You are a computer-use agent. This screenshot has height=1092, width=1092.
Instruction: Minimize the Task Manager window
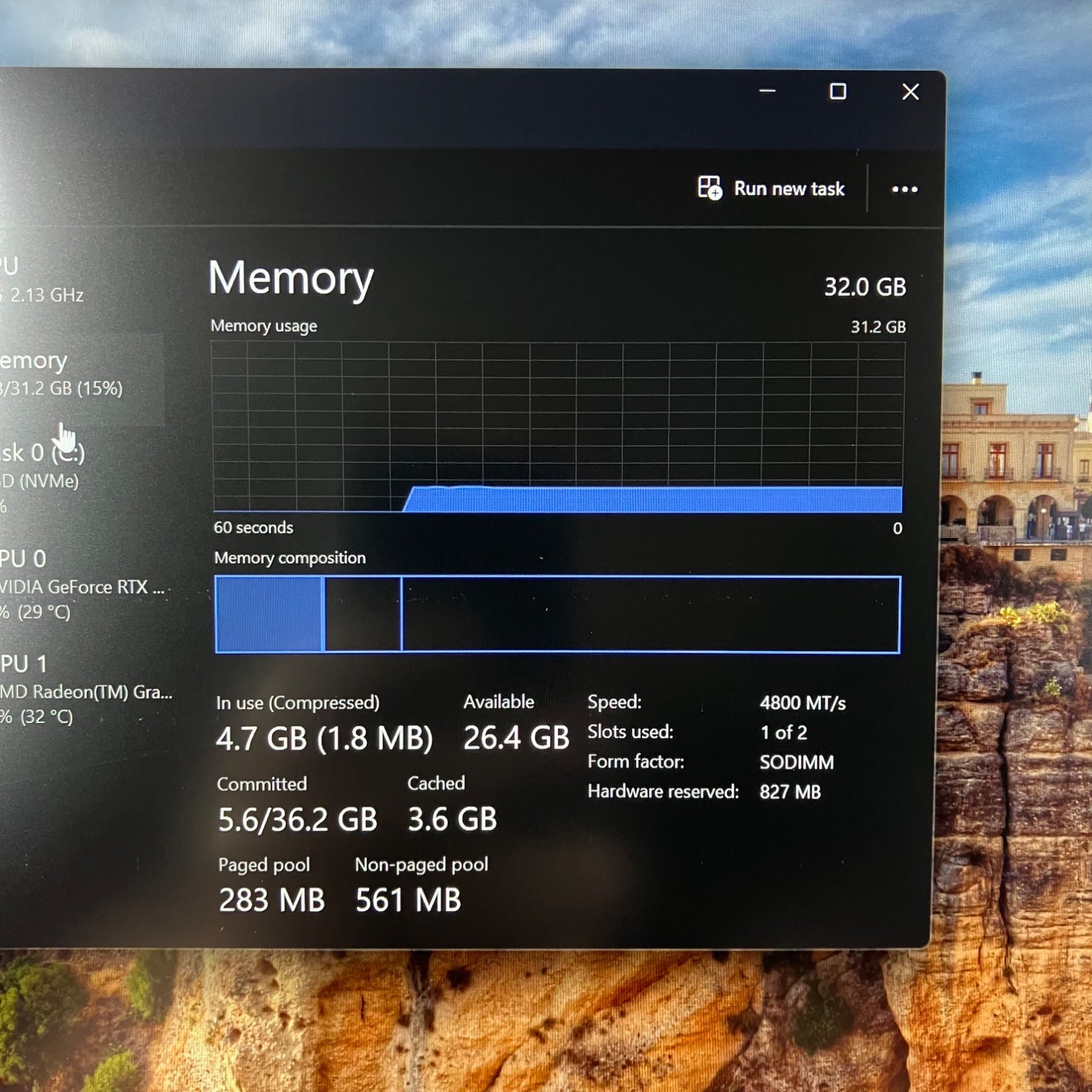767,91
